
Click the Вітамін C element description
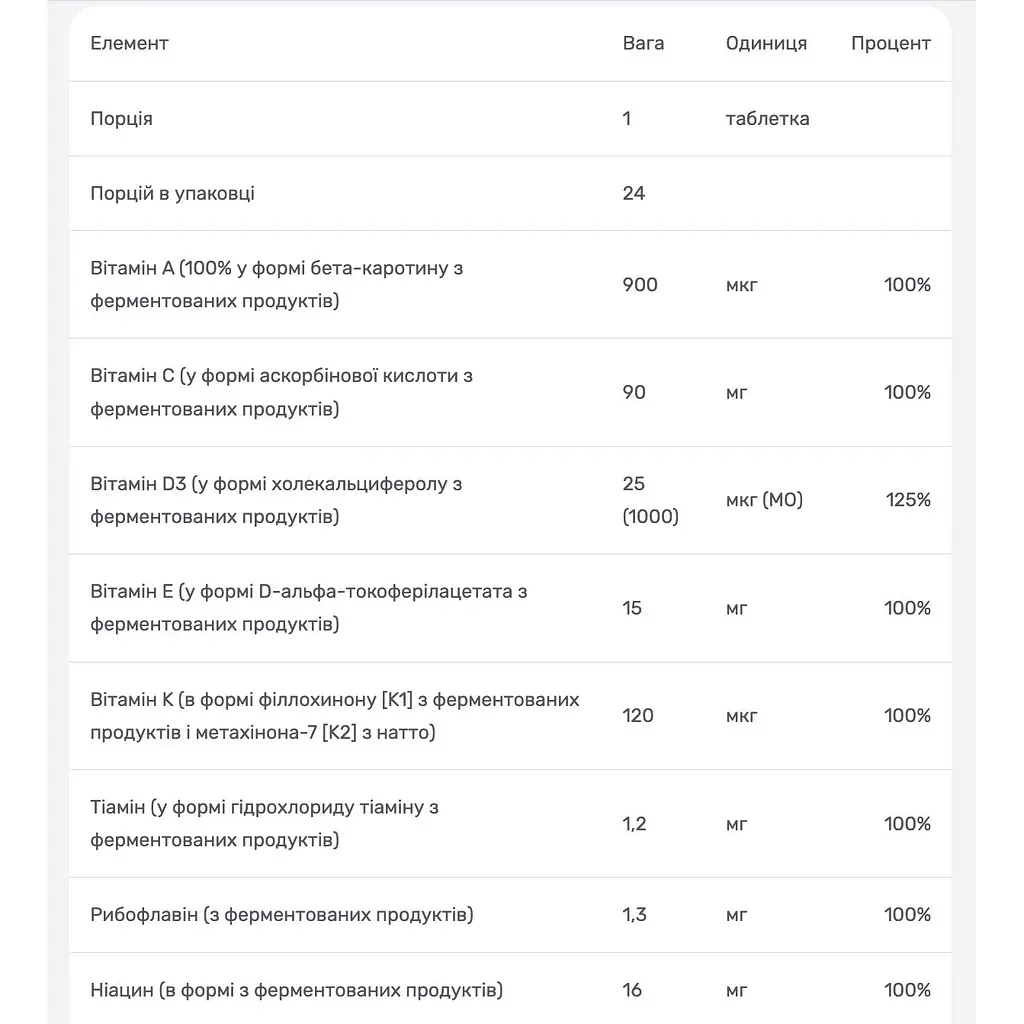coord(281,392)
